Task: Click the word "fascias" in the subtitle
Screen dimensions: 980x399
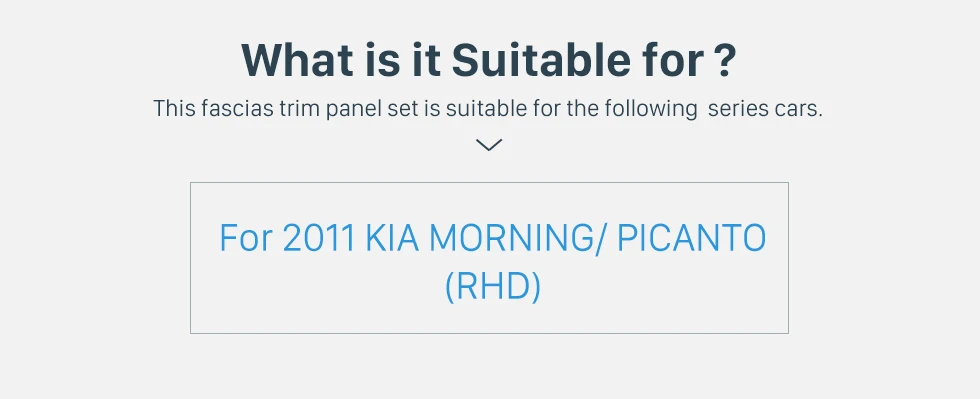Action: click(238, 108)
